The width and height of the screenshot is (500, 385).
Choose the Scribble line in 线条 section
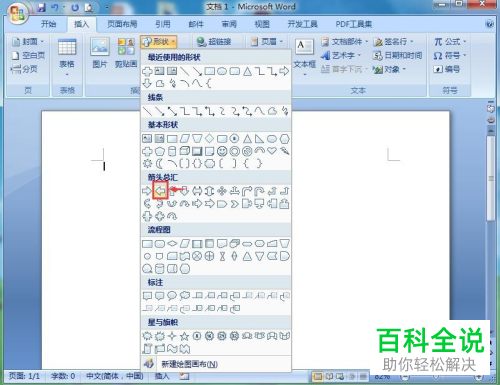[284, 111]
